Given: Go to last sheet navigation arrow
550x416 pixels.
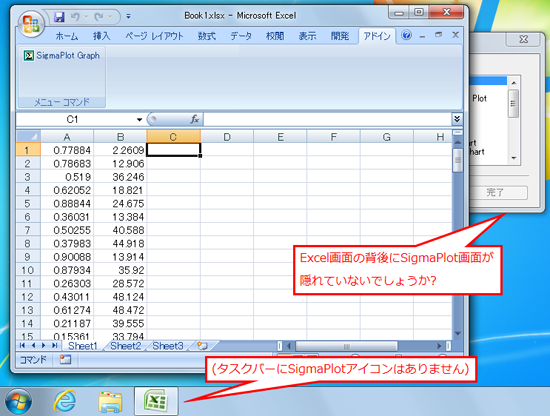Looking at the screenshot, I should [54, 345].
